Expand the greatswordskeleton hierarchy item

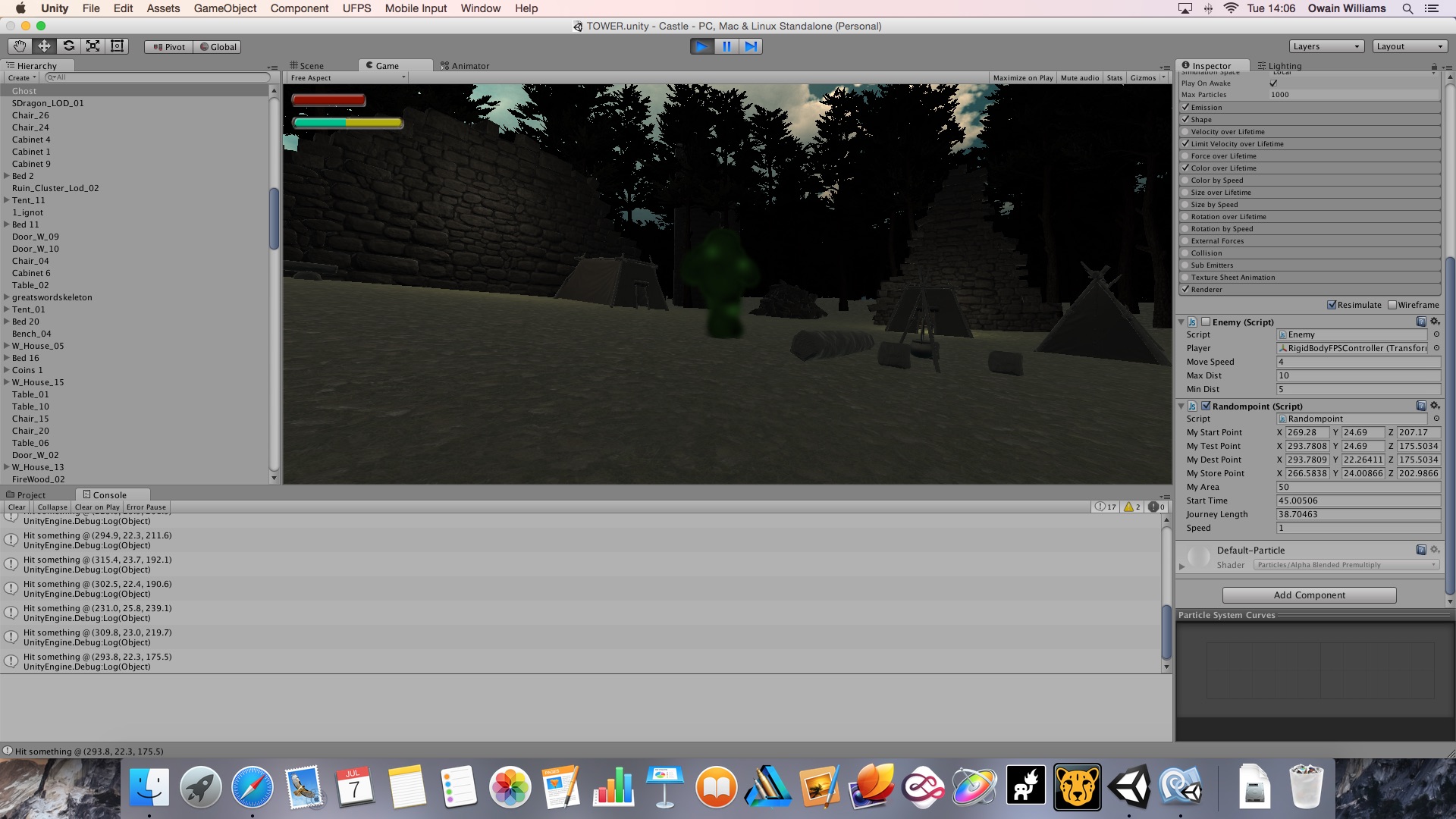[x=7, y=297]
